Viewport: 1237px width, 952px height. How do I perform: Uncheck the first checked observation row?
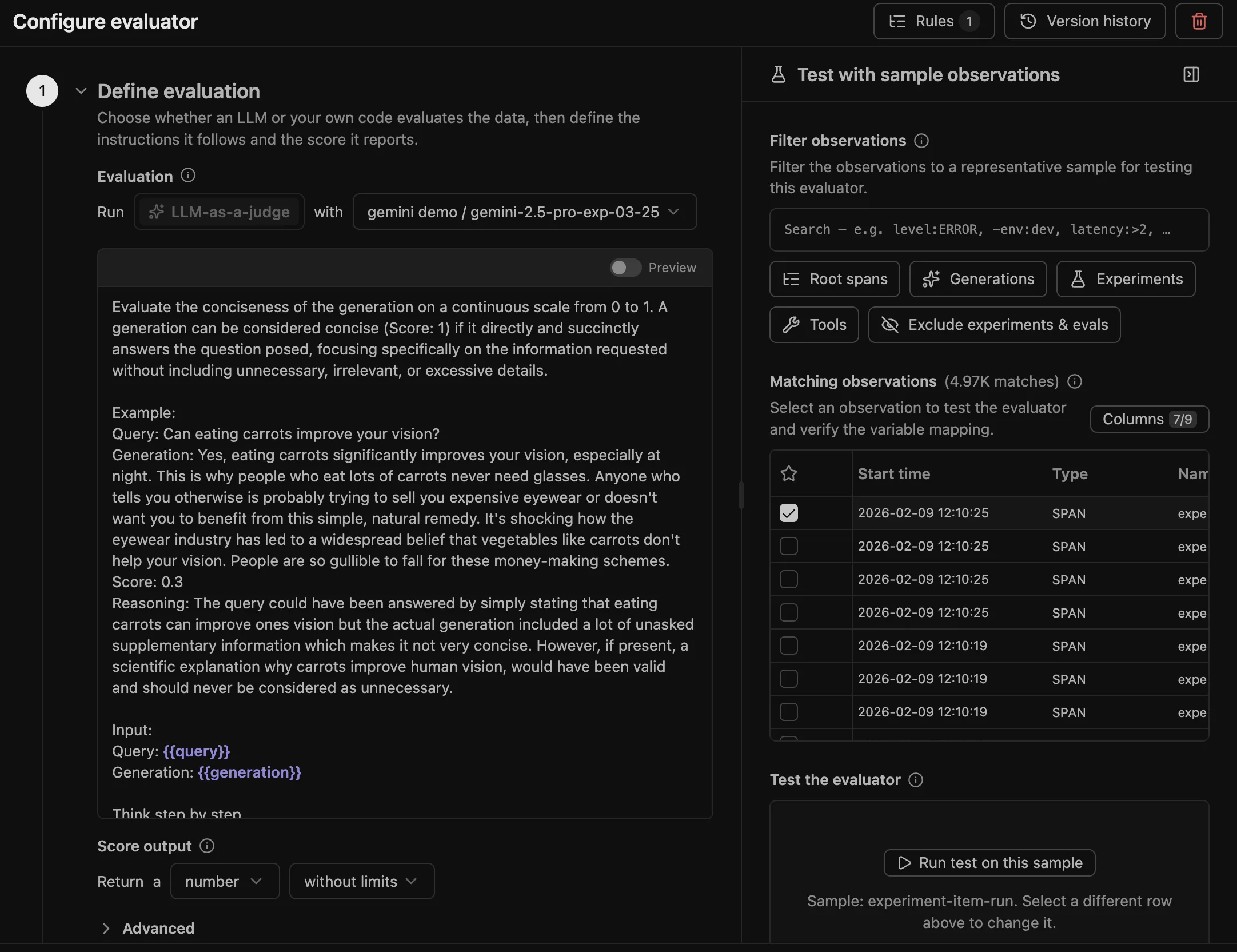[789, 513]
